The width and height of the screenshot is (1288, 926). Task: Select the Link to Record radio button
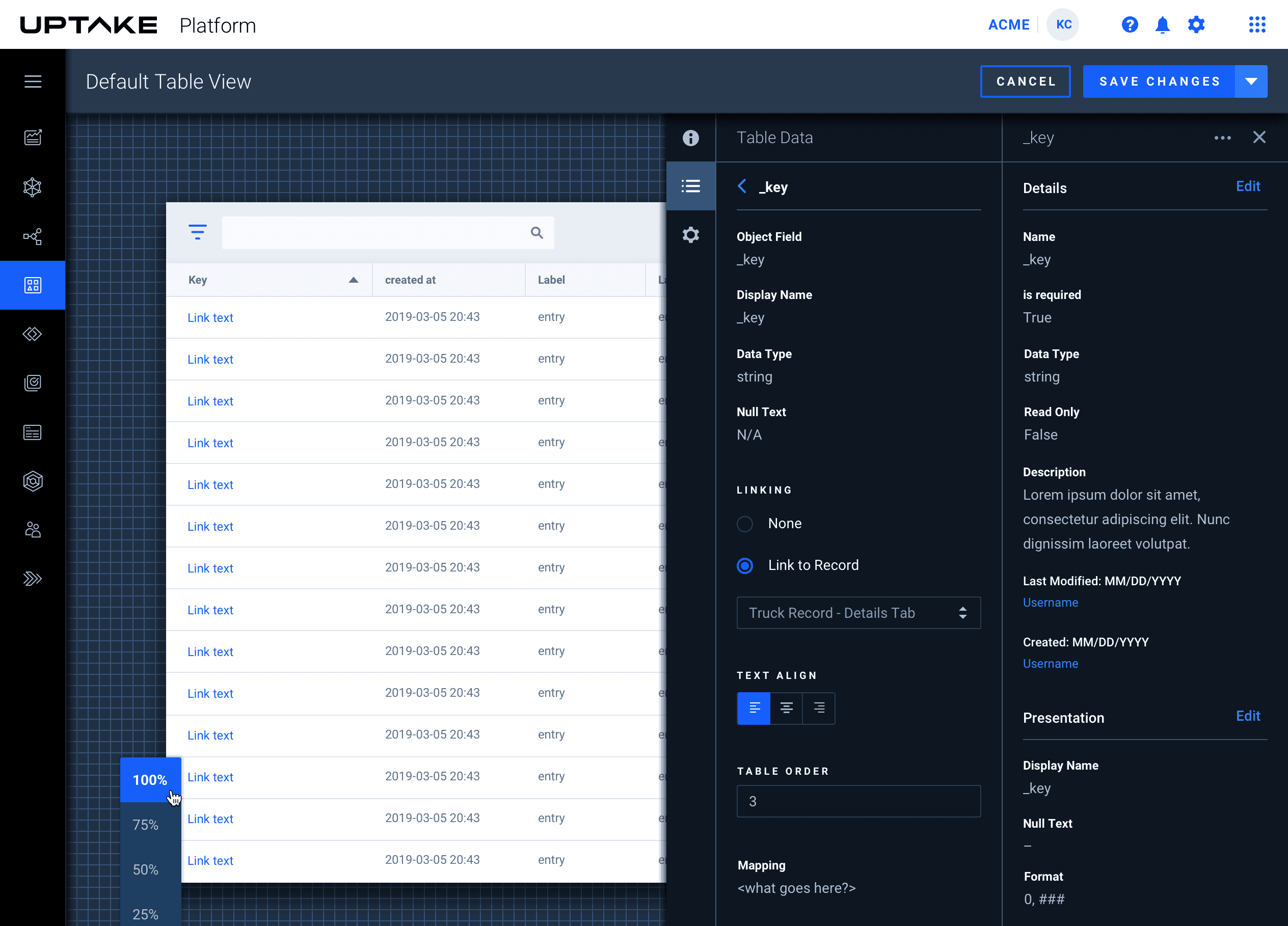click(x=744, y=565)
